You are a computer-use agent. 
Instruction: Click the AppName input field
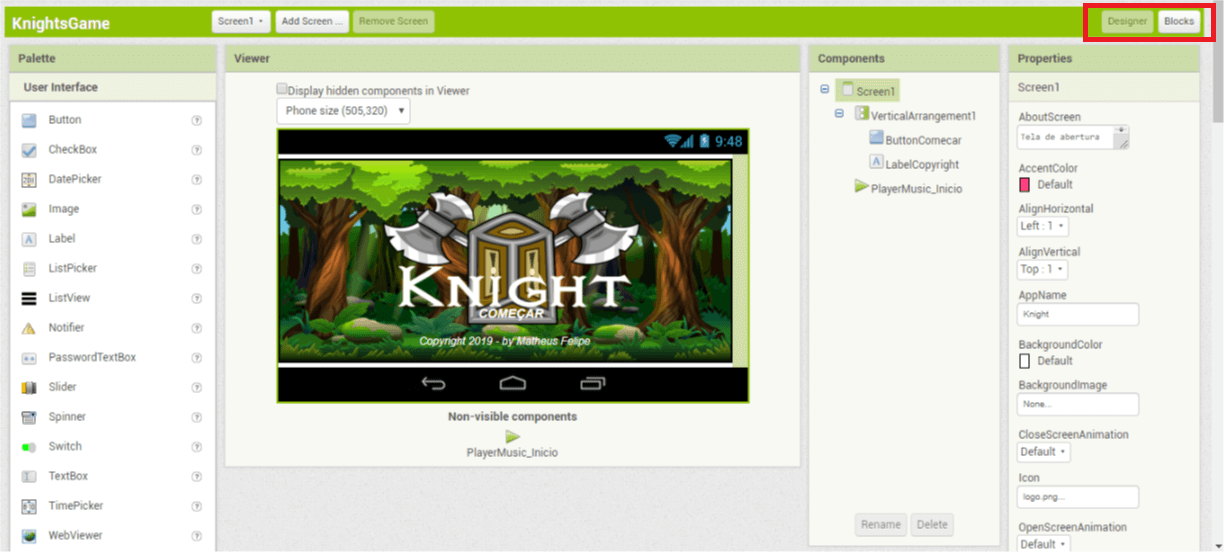tap(1078, 314)
